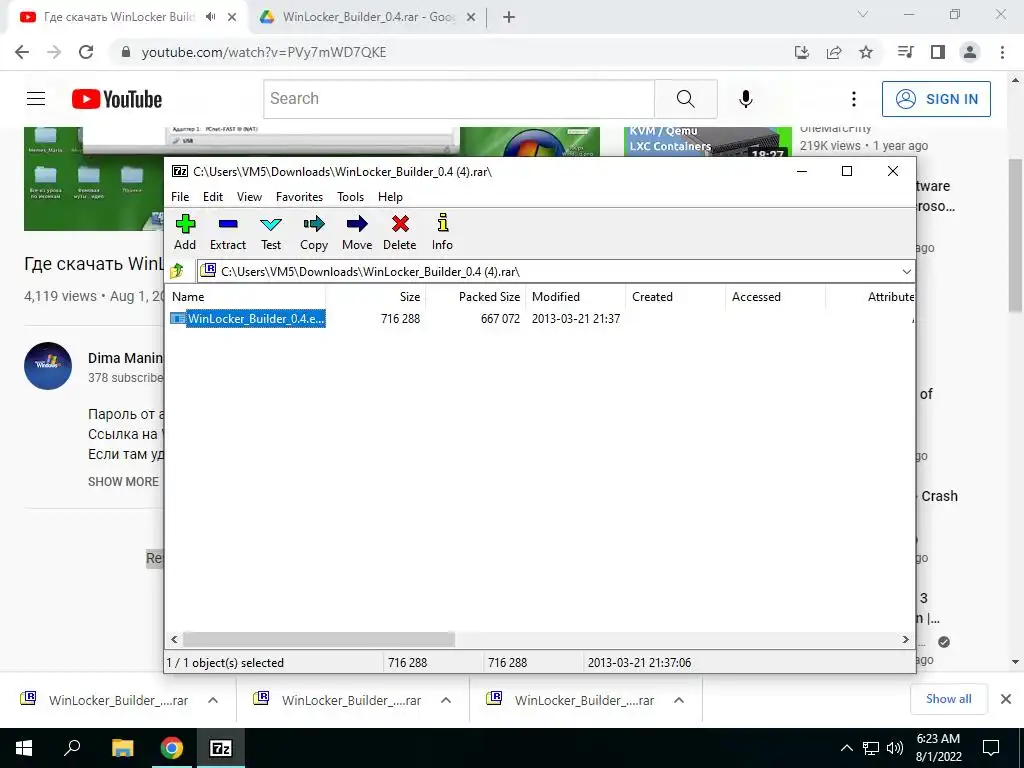
Task: Open File Explorer from the taskbar
Action: (x=122, y=748)
